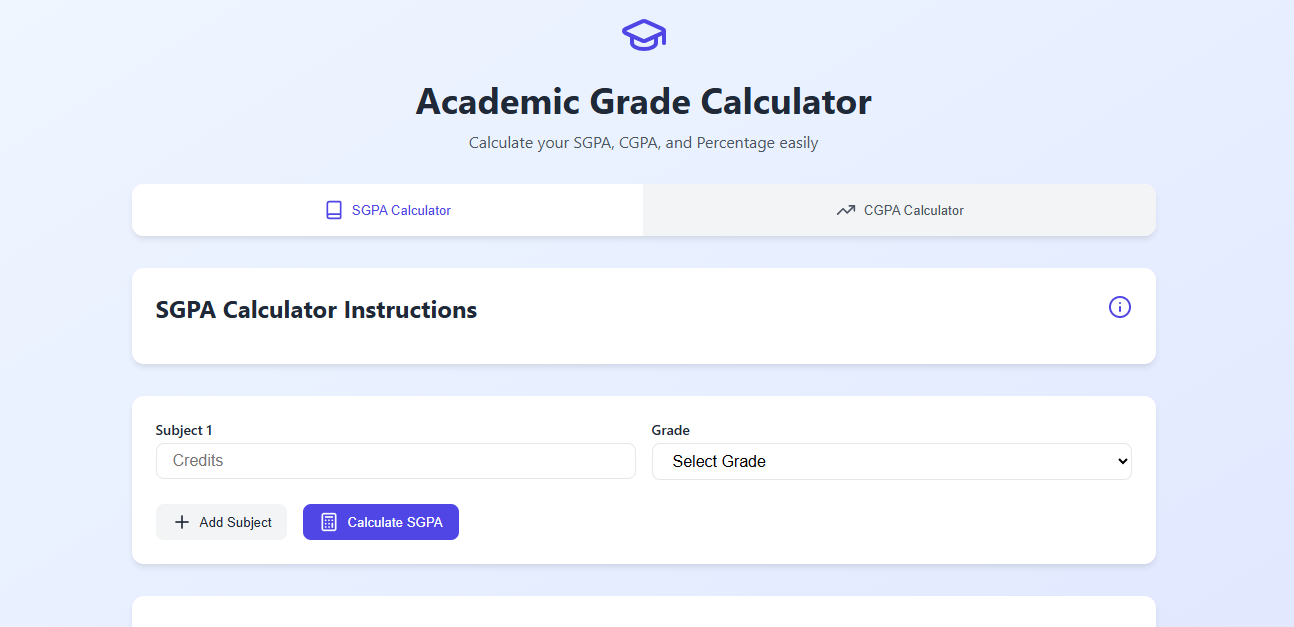Click the calculator icon on Calculate SGPA
Image resolution: width=1294 pixels, height=627 pixels.
[x=328, y=521]
